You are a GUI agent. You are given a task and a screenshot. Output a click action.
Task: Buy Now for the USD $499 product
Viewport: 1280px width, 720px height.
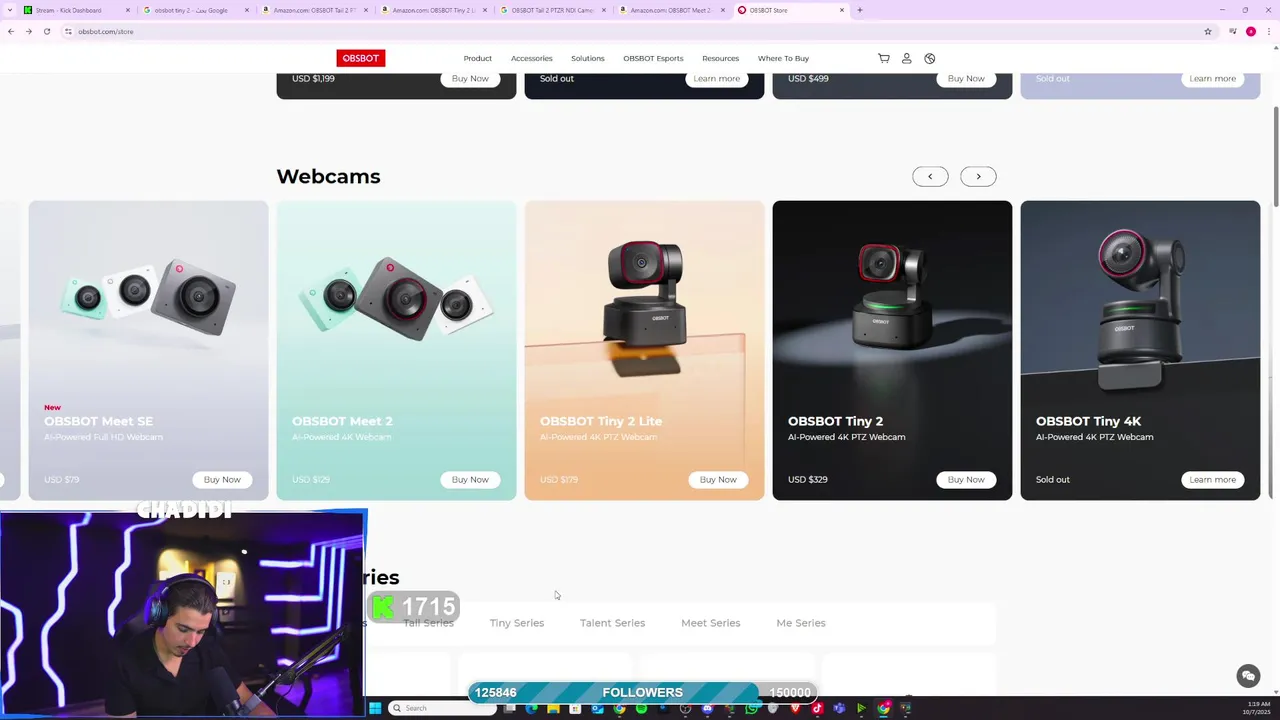pos(966,78)
